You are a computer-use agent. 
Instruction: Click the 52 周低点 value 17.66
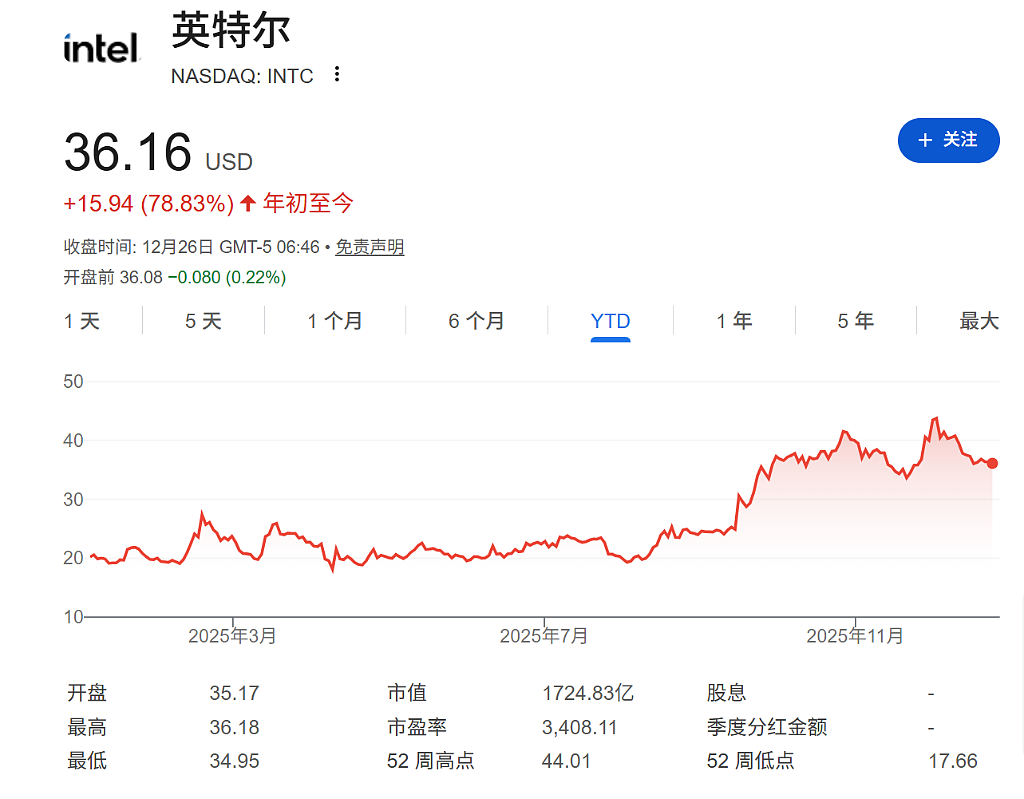[x=953, y=760]
